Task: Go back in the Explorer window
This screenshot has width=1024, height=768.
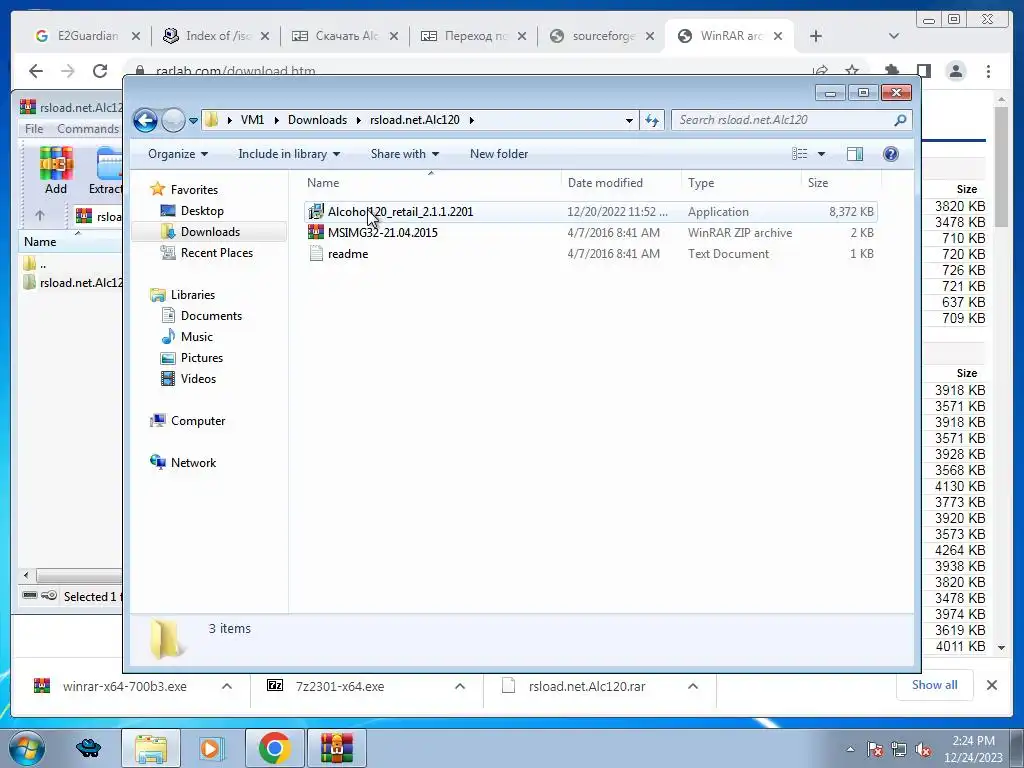Action: [145, 120]
